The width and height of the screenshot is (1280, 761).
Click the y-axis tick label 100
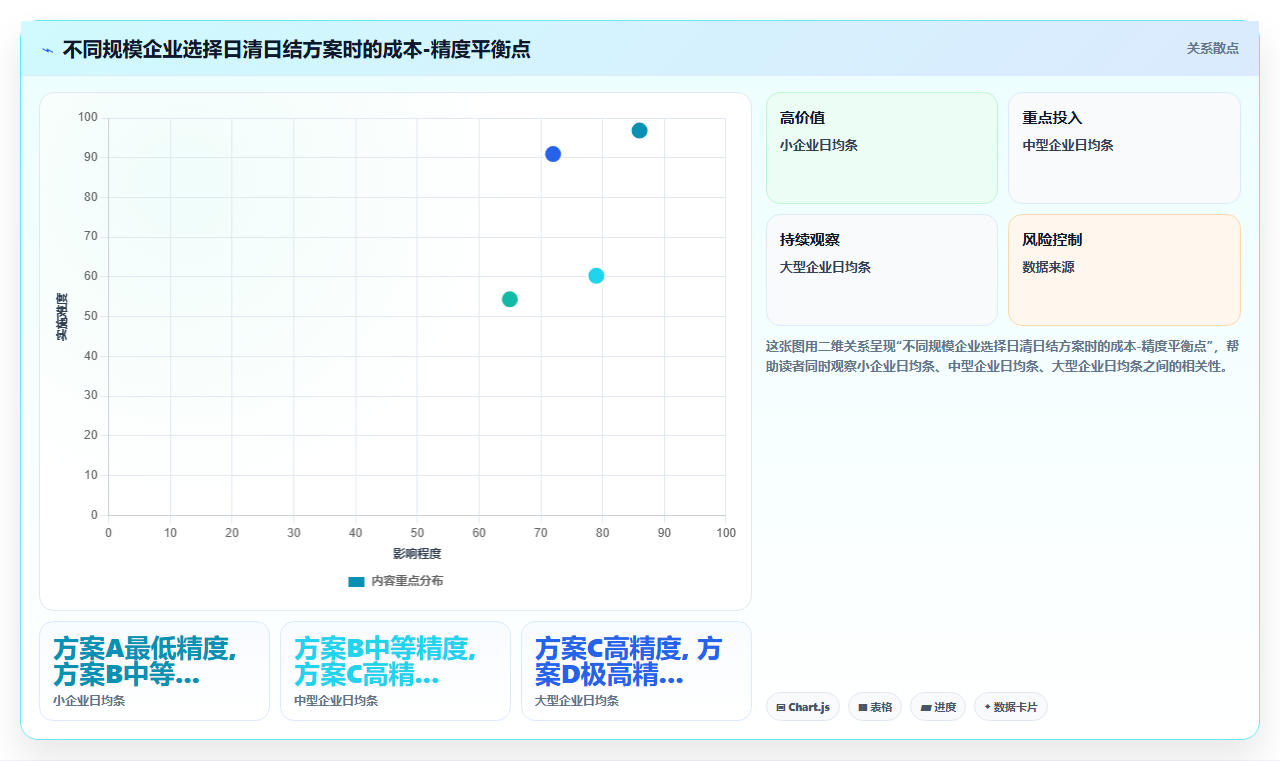pos(88,118)
